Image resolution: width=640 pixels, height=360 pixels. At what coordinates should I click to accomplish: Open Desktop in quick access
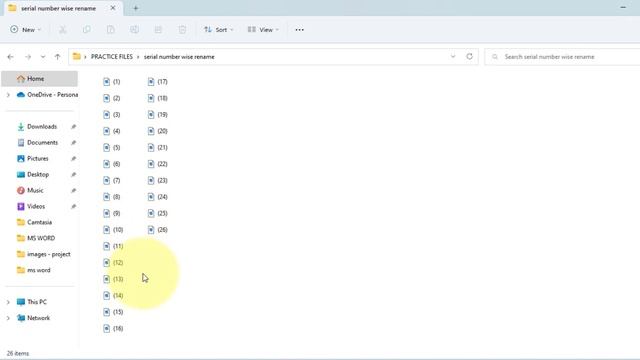point(33,174)
